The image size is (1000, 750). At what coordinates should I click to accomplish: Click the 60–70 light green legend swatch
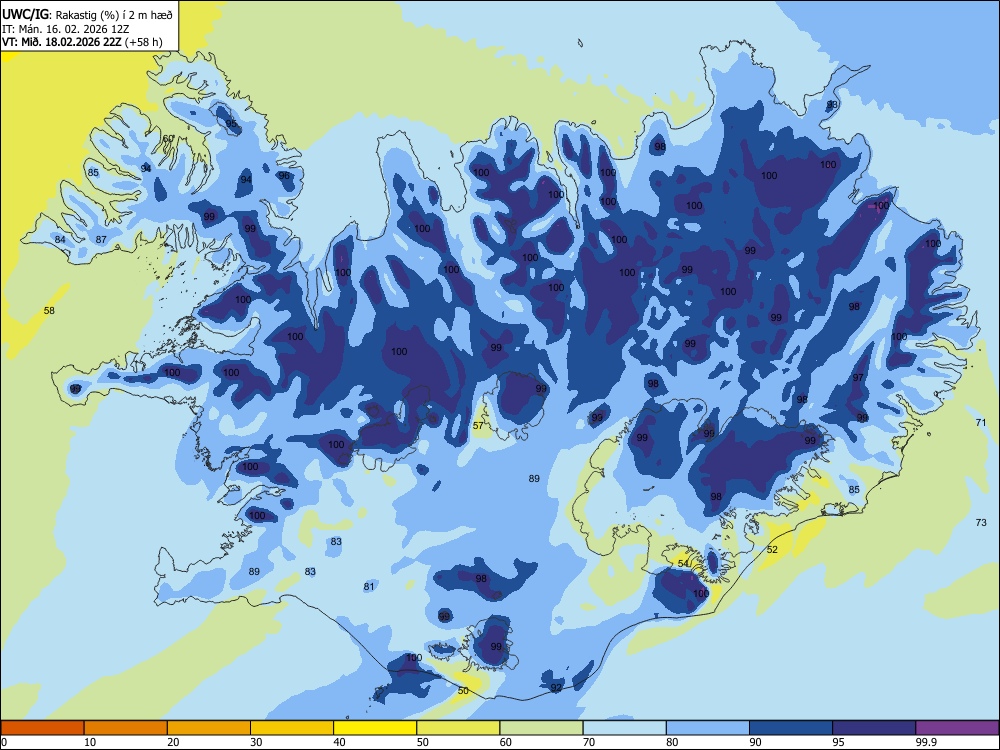[x=541, y=728]
